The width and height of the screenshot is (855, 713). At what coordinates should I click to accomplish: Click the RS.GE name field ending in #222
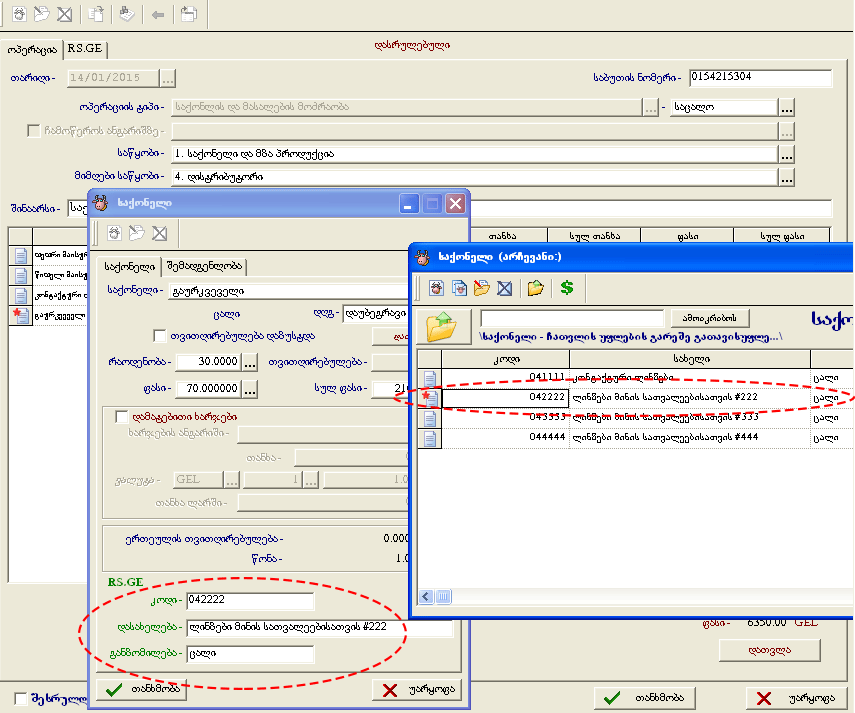click(320, 627)
